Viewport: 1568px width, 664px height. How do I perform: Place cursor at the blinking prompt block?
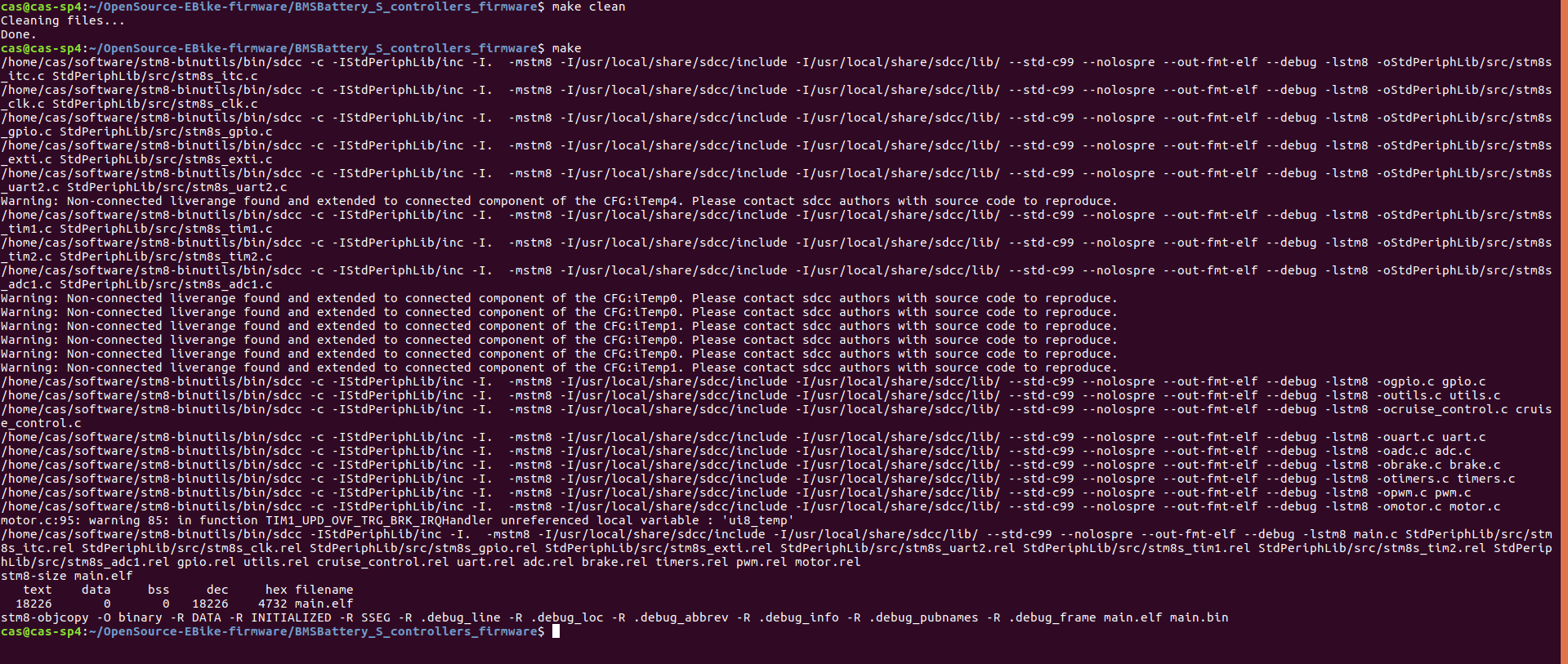pyautogui.click(x=556, y=631)
